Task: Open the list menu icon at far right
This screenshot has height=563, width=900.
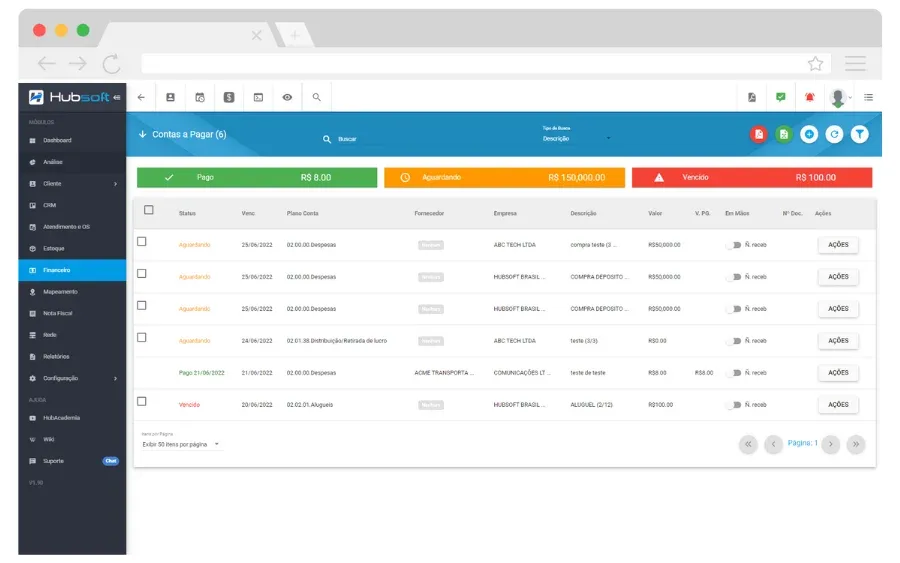Action: [x=868, y=98]
